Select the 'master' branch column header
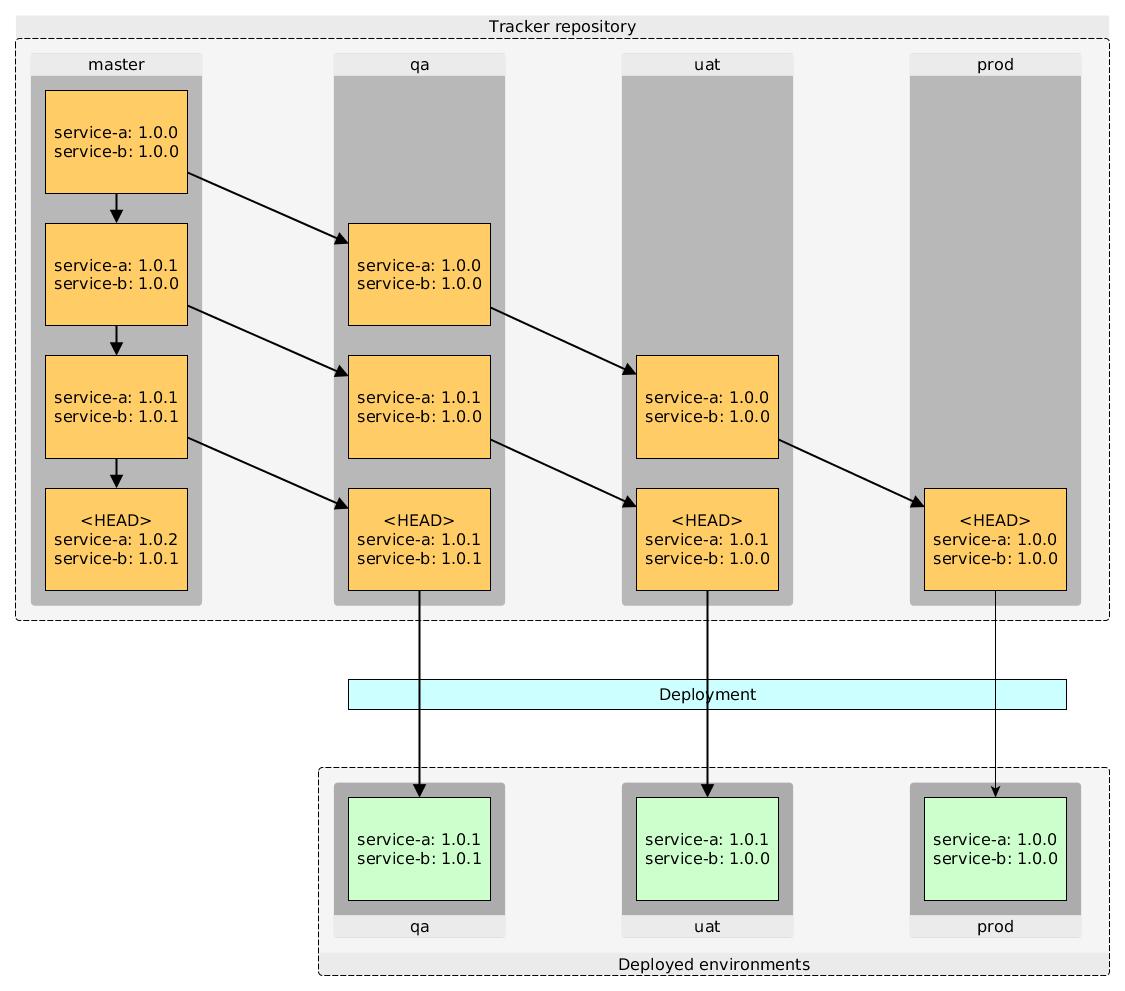This screenshot has height=991, width=1125. click(x=116, y=65)
